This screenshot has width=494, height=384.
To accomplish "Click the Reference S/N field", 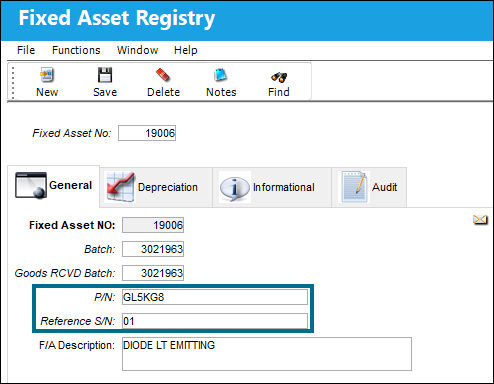I will tap(215, 321).
